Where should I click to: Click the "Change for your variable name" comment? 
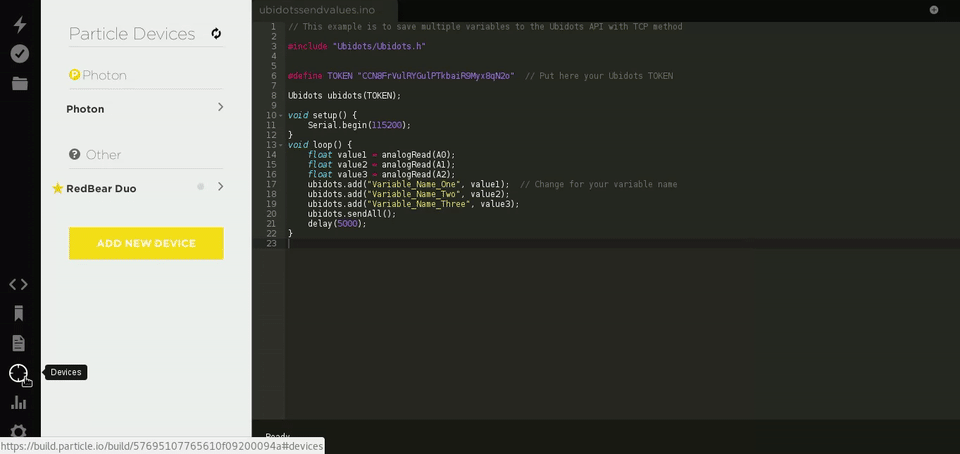click(x=599, y=184)
